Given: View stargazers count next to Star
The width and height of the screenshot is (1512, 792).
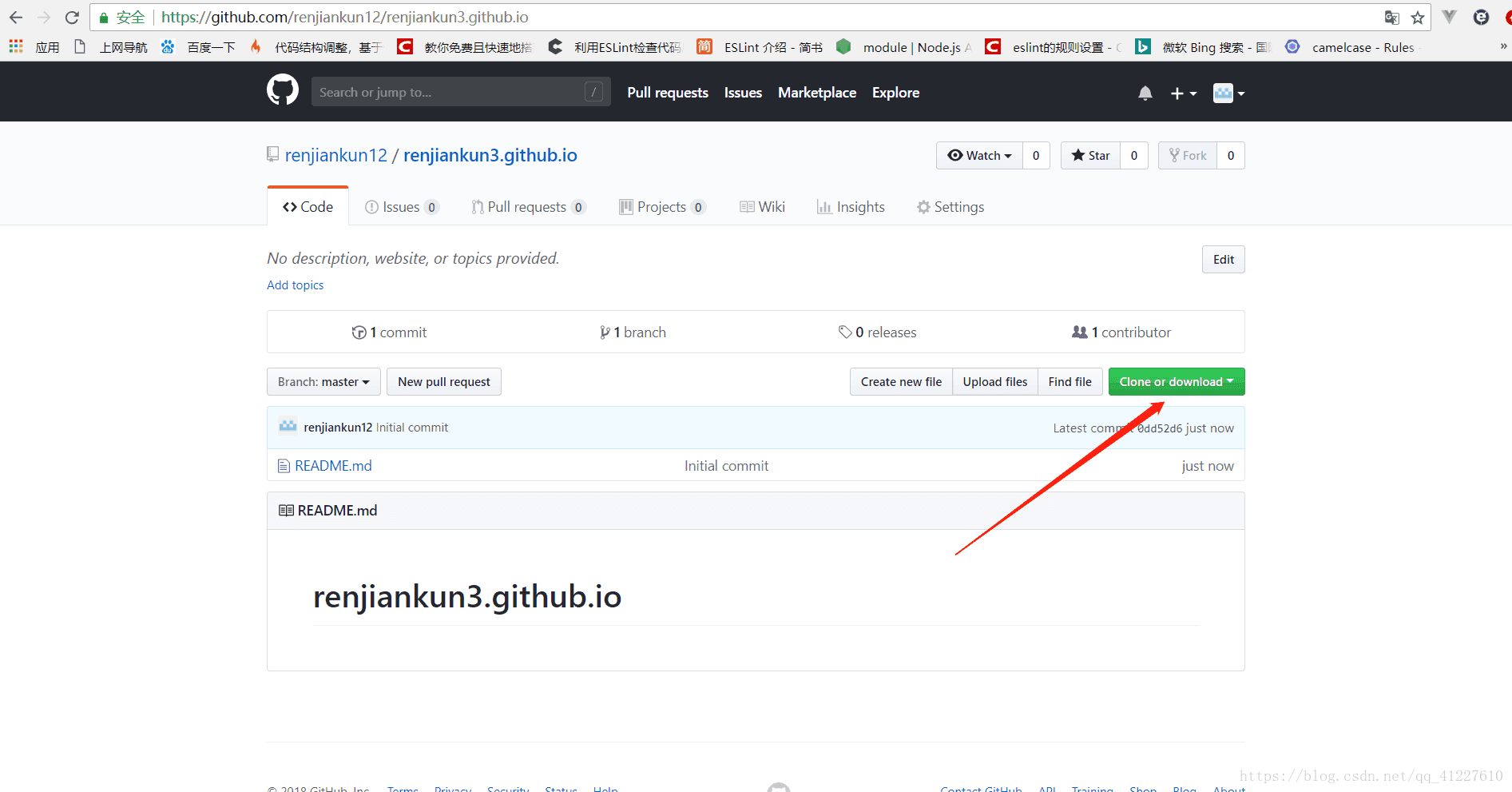Looking at the screenshot, I should tap(1134, 156).
